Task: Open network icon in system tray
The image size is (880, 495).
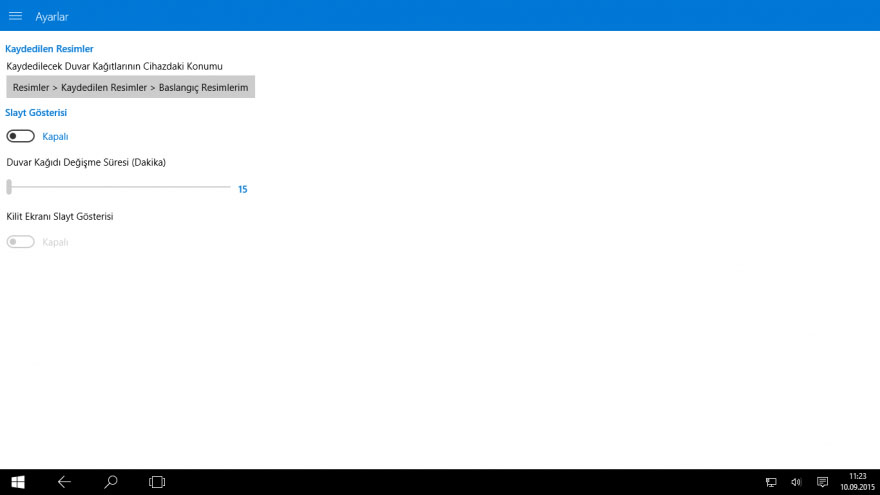Action: point(771,482)
